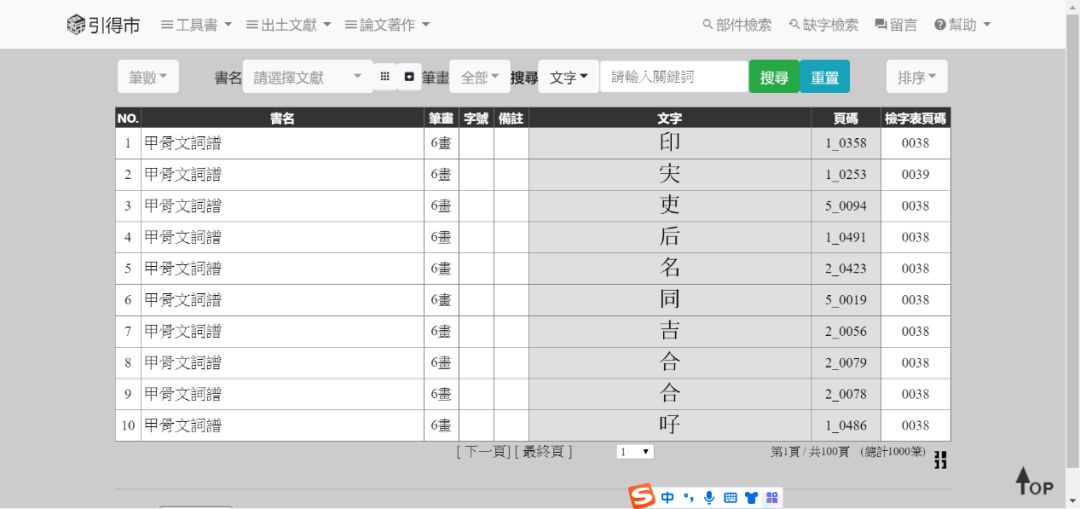This screenshot has height=509, width=1080.
Task: Click the character 吉 in row 7
Action: [x=669, y=331]
